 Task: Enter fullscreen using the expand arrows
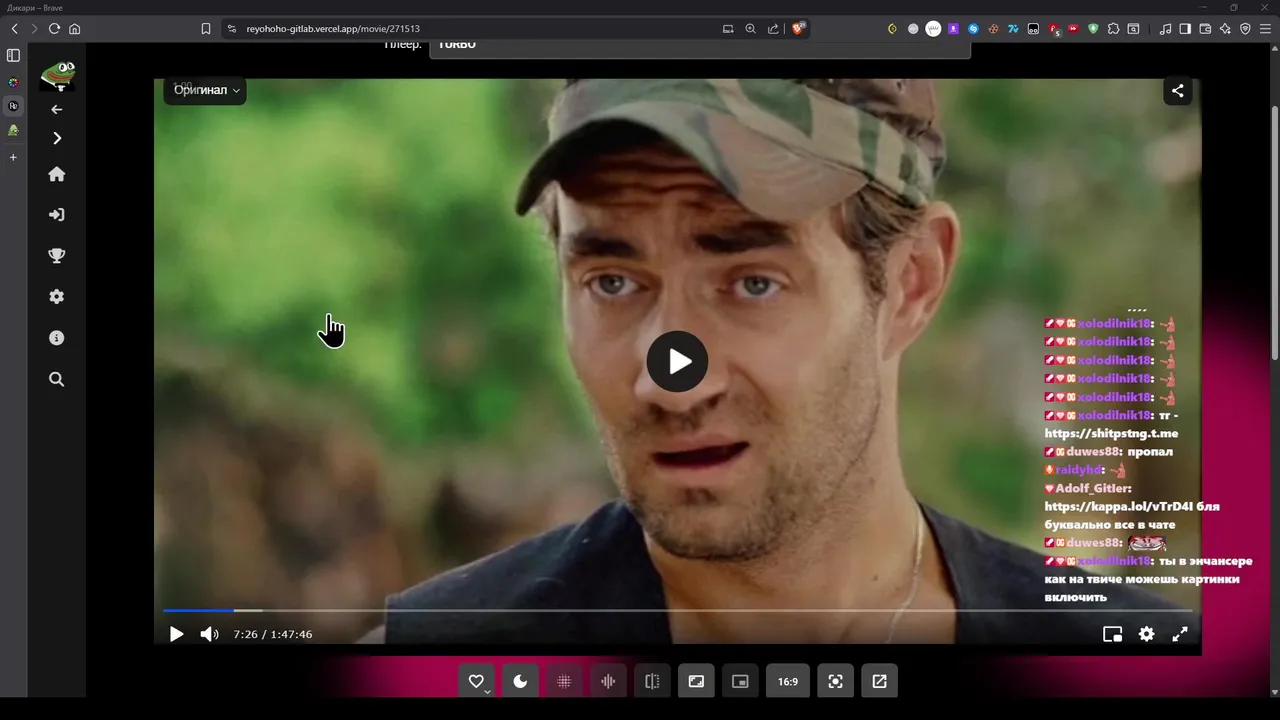(1179, 634)
